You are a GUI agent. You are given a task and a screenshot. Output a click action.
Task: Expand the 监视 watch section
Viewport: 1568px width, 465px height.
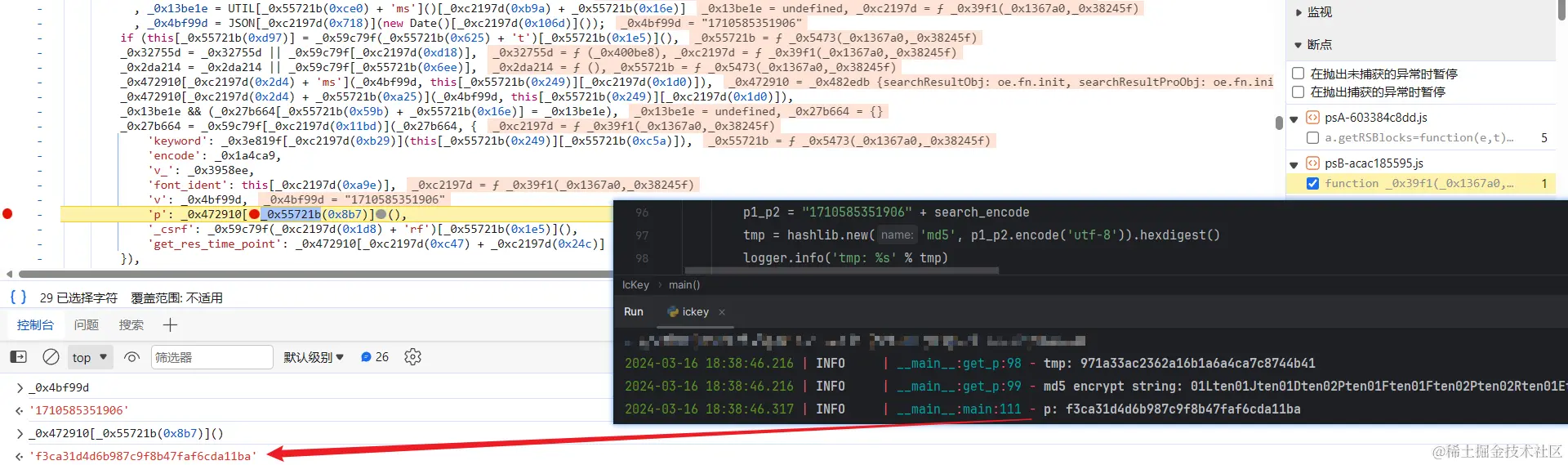[x=1298, y=12]
